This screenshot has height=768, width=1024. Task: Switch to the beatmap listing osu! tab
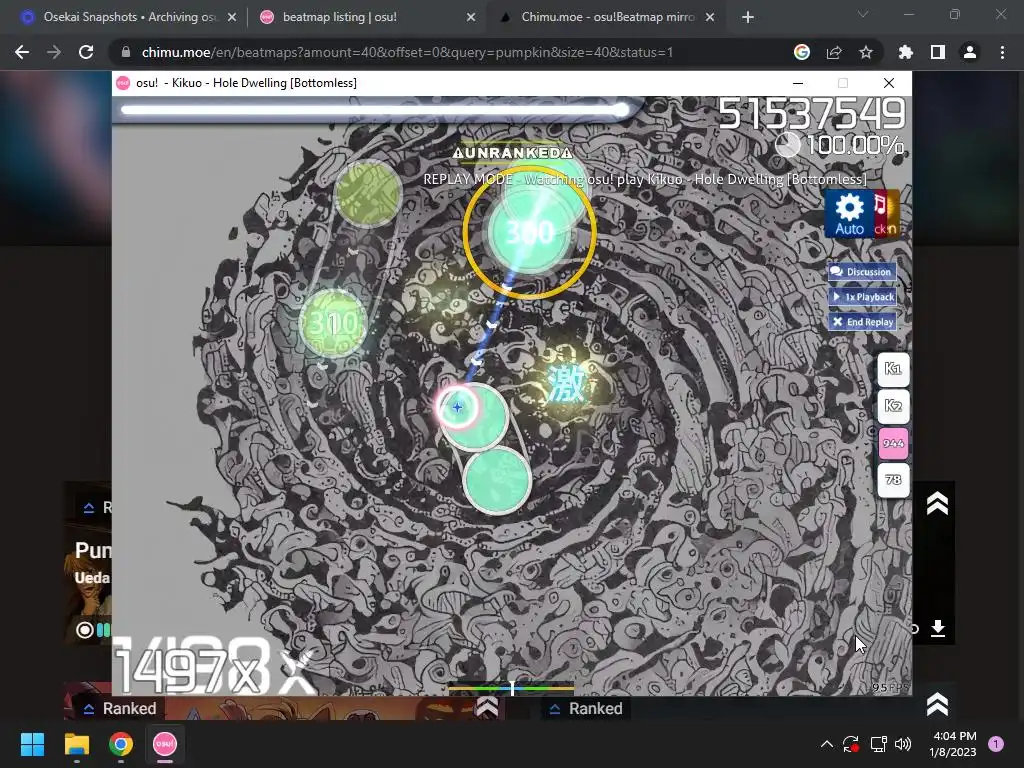tap(340, 17)
